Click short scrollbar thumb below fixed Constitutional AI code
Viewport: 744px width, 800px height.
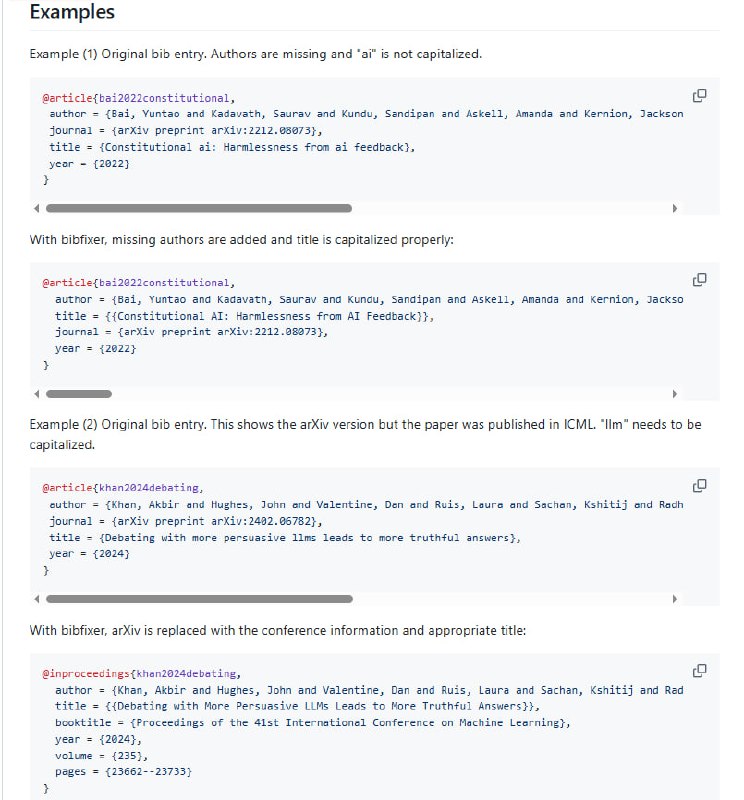(x=79, y=394)
